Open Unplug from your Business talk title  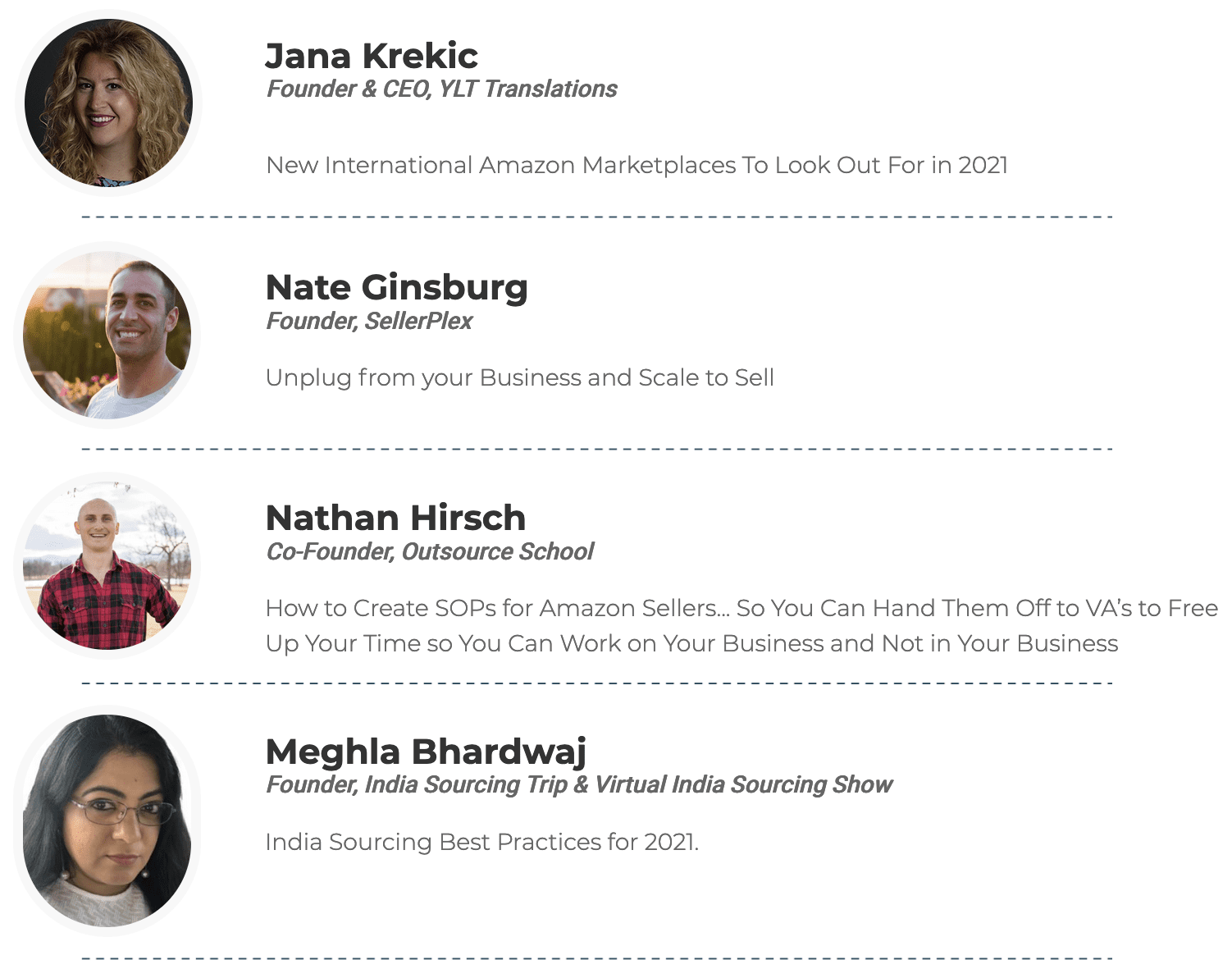tap(520, 378)
